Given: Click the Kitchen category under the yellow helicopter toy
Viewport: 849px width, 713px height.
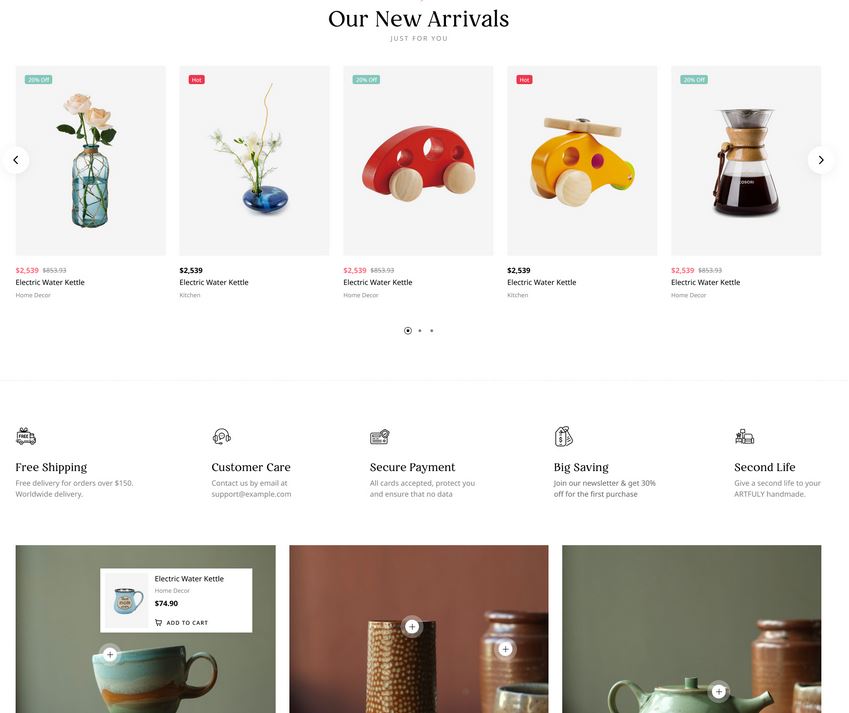Looking at the screenshot, I should [x=518, y=295].
